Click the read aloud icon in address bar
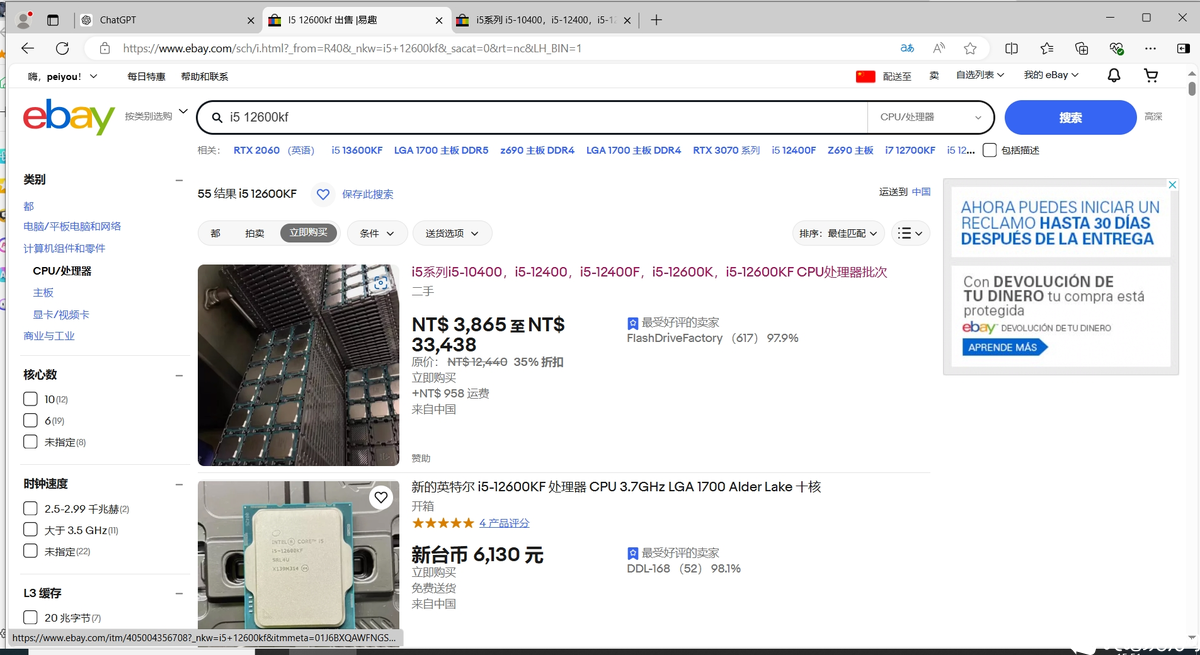The width and height of the screenshot is (1200, 655). click(x=939, y=48)
